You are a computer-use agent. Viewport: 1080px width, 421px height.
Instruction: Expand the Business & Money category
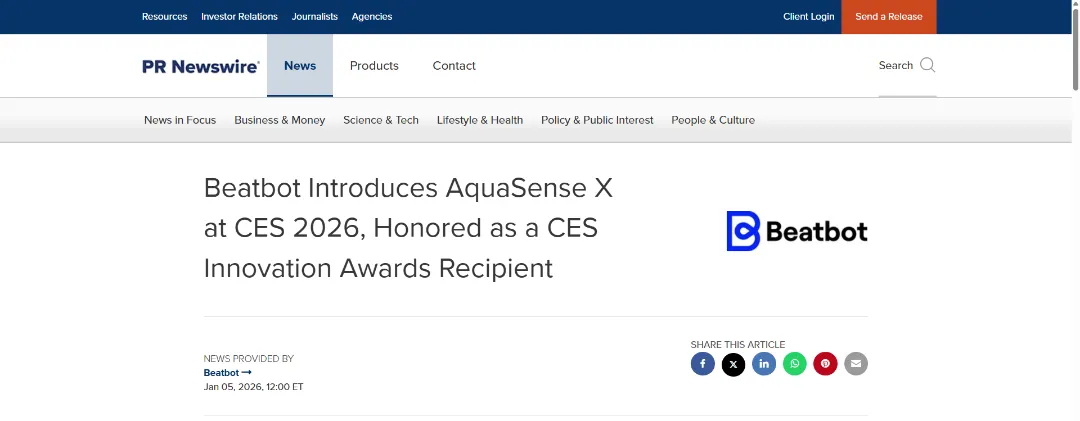280,120
